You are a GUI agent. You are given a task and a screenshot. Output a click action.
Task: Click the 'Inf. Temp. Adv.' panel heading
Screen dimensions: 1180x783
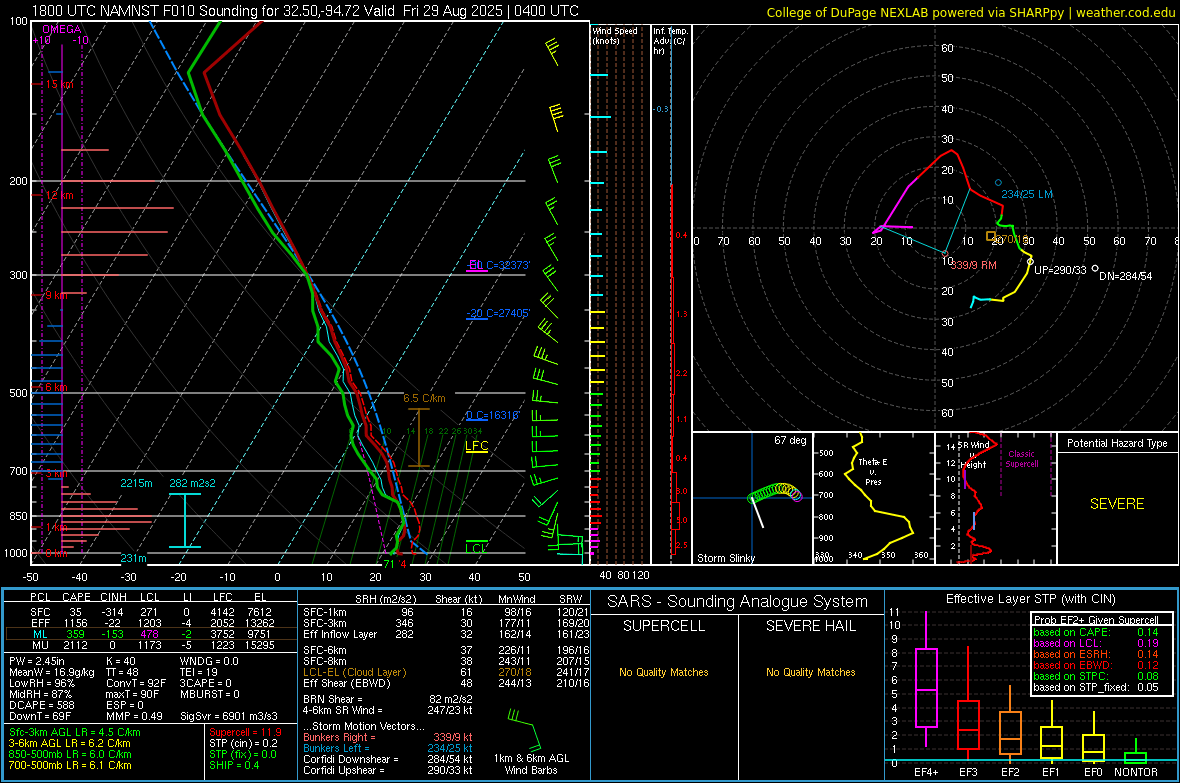(671, 41)
